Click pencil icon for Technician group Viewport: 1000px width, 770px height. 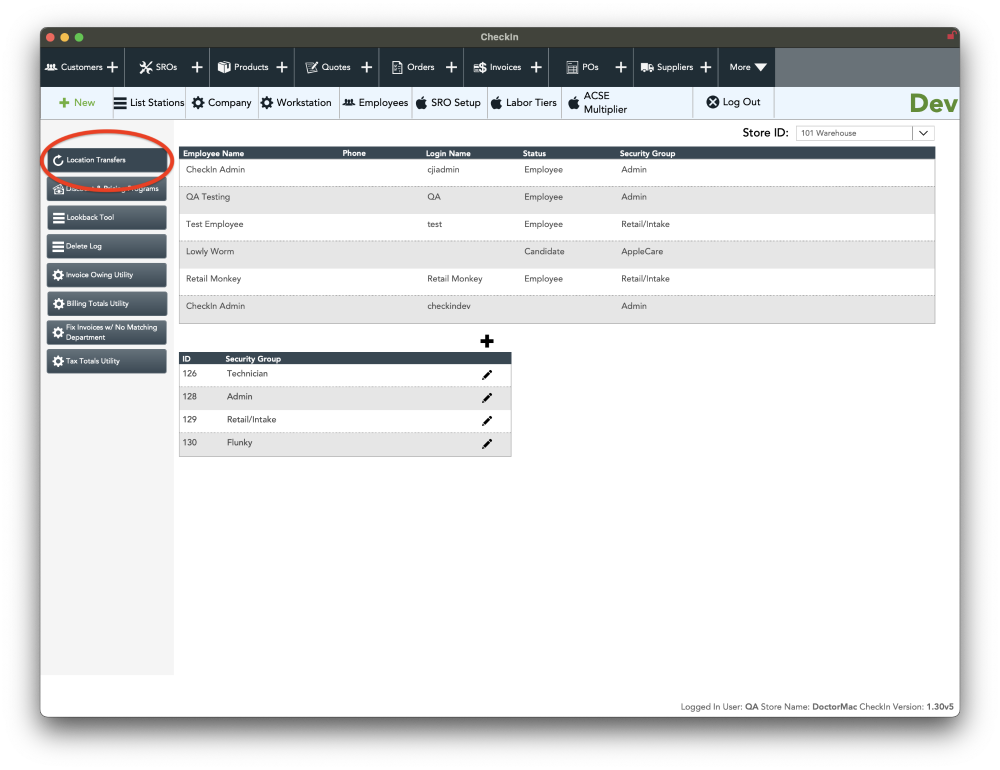click(x=487, y=375)
